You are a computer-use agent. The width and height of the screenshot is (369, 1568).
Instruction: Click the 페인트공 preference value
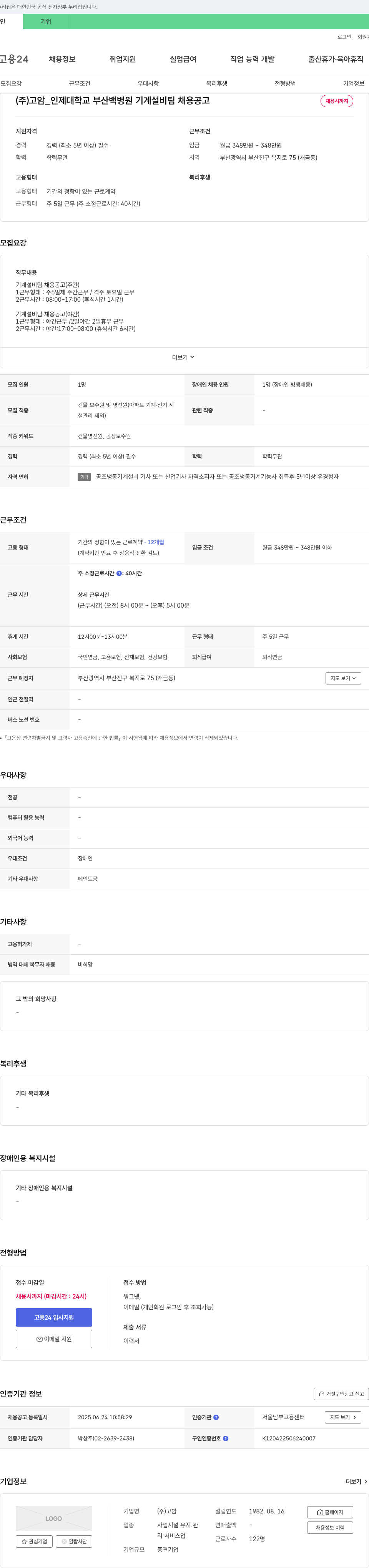88,878
